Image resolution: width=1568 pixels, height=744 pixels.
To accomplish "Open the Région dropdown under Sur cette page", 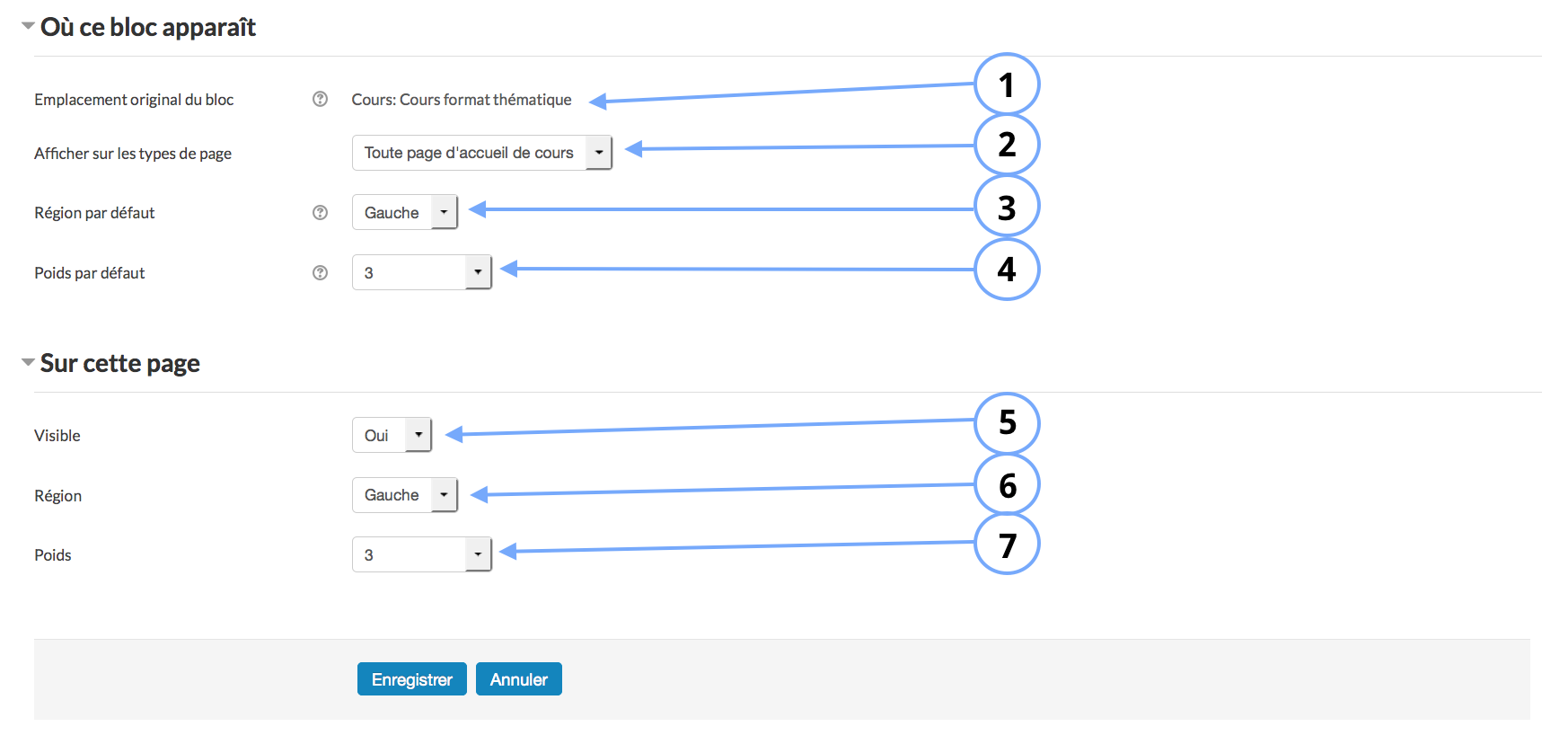I will click(x=404, y=495).
